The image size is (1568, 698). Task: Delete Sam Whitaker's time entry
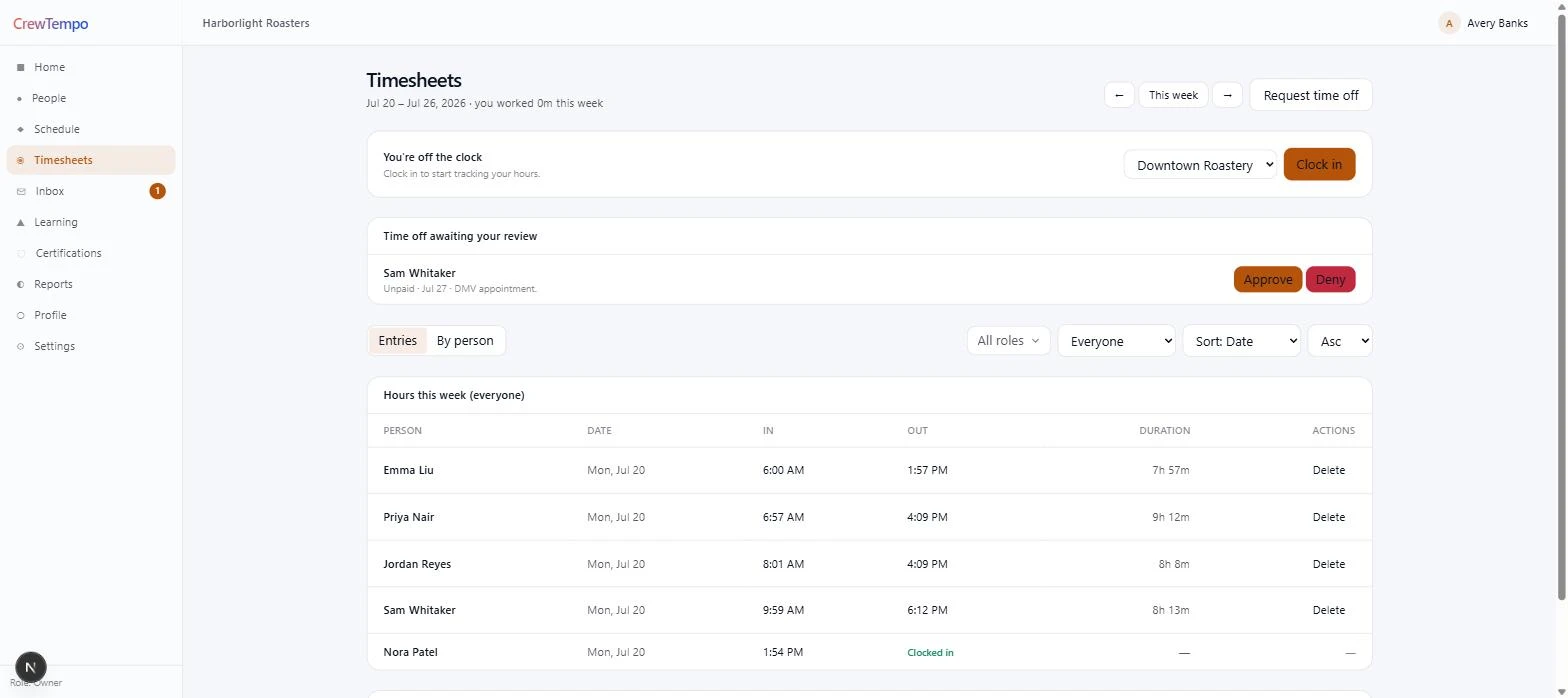1329,610
